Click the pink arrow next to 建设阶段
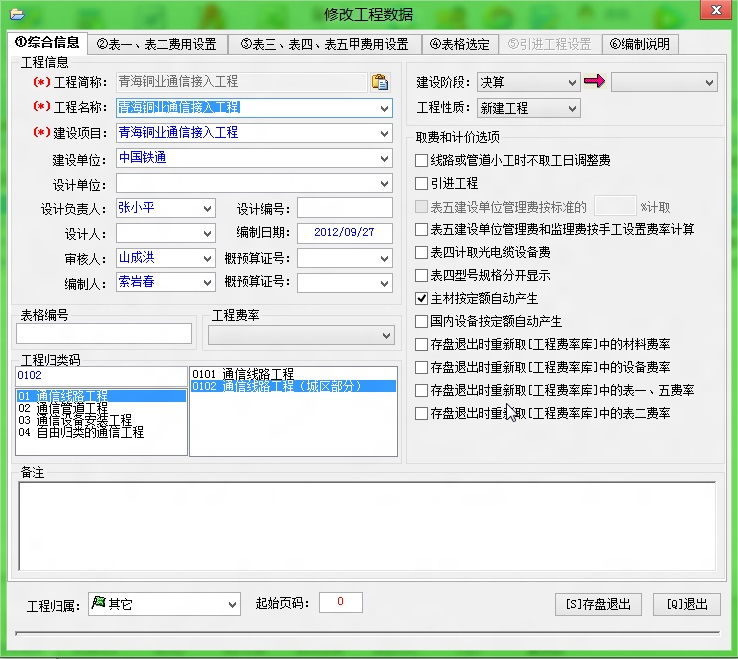Viewport: 738px width, 659px height. pos(594,81)
